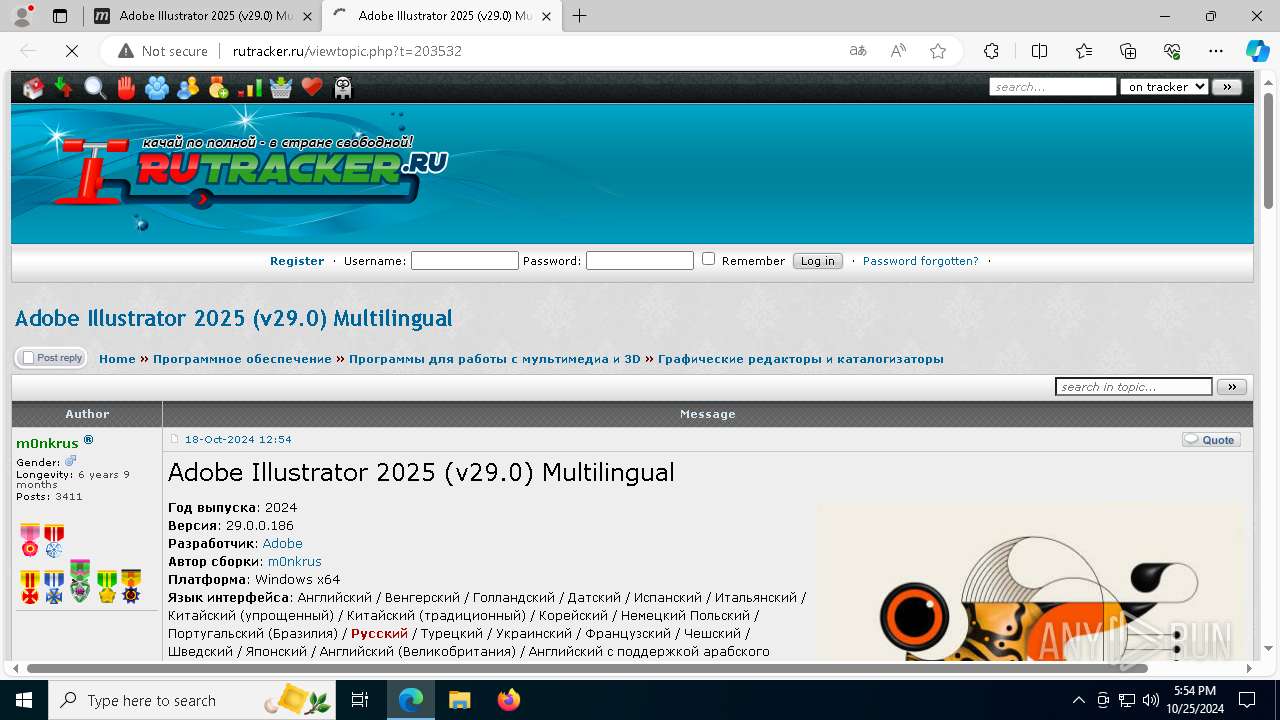Click the 18-Oct-2024 12:54 post date link
Screen dimensions: 1280x720
(x=238, y=440)
